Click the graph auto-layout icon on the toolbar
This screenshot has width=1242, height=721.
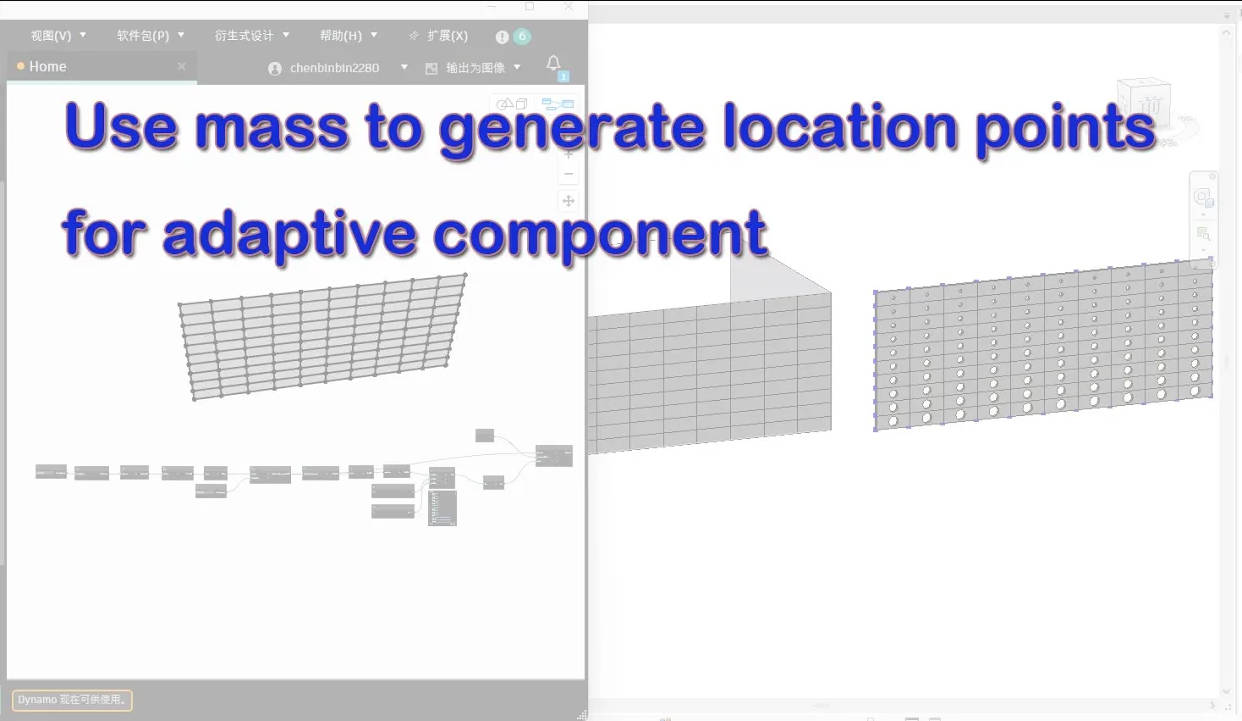click(x=556, y=103)
